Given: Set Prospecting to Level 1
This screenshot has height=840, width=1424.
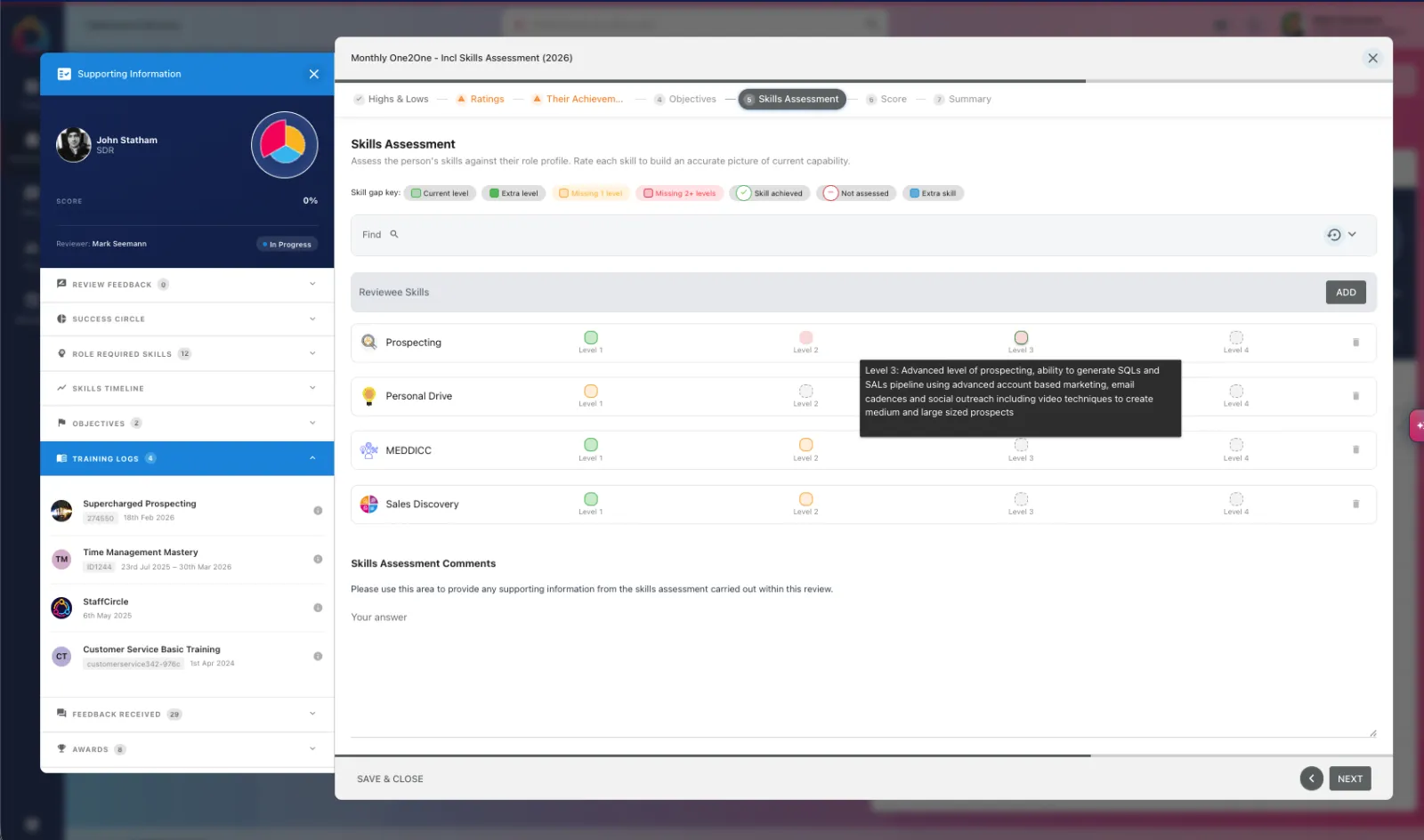Looking at the screenshot, I should click(x=591, y=337).
